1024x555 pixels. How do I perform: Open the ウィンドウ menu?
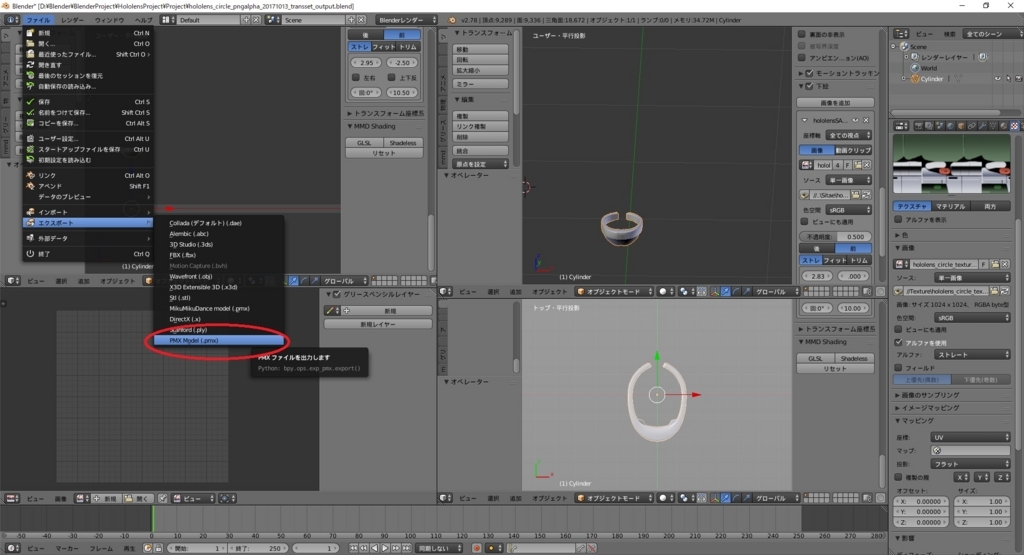pyautogui.click(x=109, y=20)
